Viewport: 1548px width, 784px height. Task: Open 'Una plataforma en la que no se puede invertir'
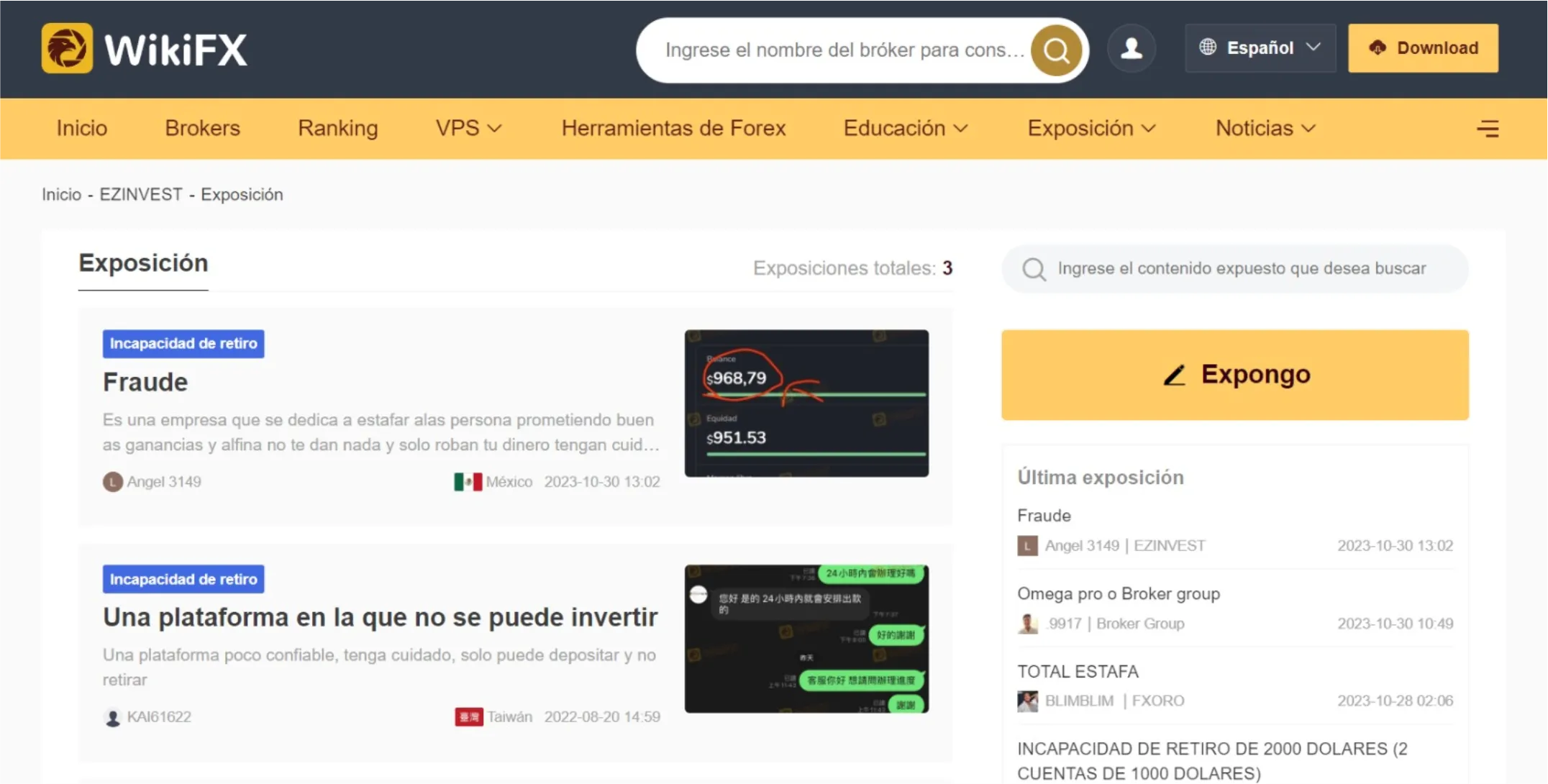coord(380,617)
